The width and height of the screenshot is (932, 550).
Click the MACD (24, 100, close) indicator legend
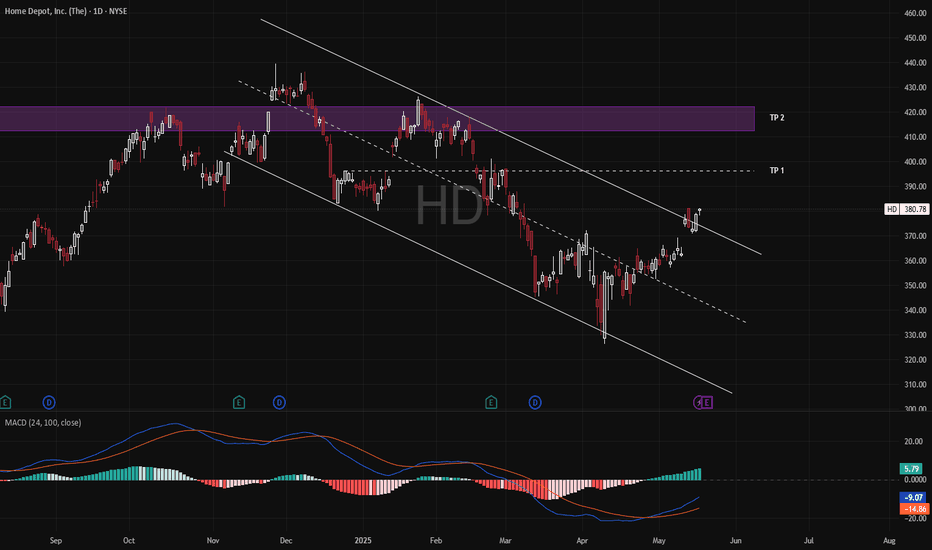pyautogui.click(x=43, y=423)
